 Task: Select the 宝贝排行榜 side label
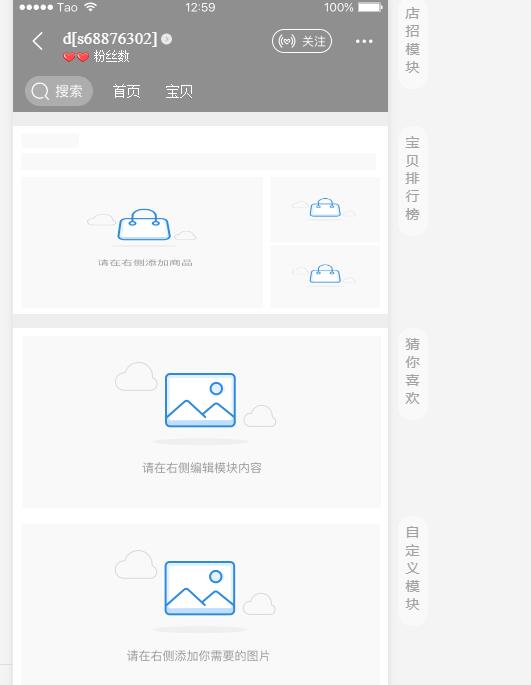point(412,178)
